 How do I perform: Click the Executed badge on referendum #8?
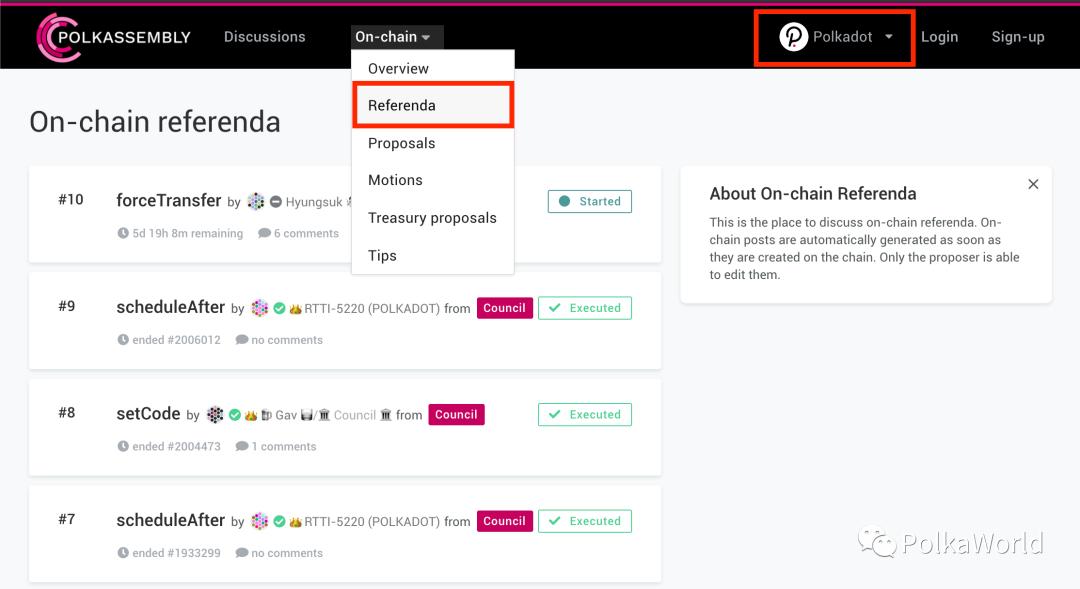point(585,415)
